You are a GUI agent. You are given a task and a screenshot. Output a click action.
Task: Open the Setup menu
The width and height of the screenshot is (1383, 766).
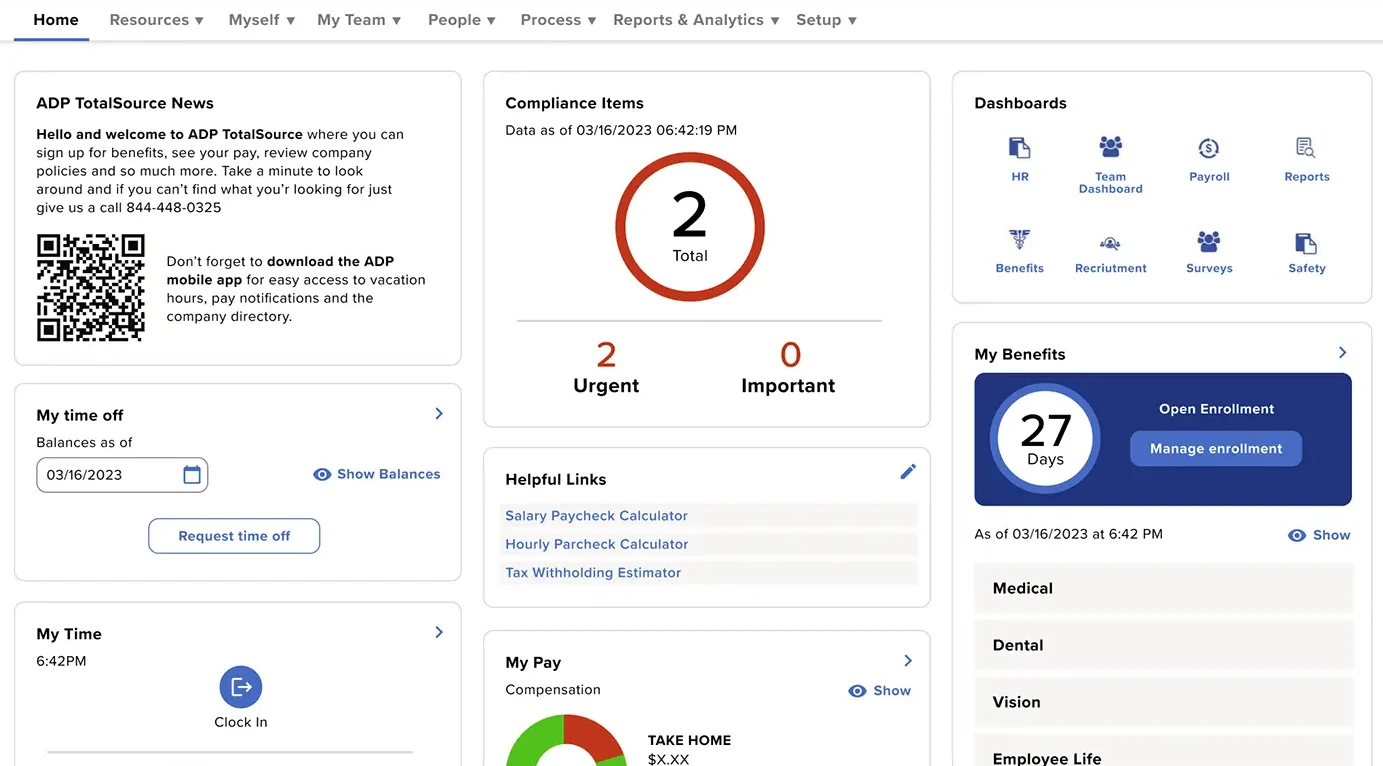(x=826, y=20)
